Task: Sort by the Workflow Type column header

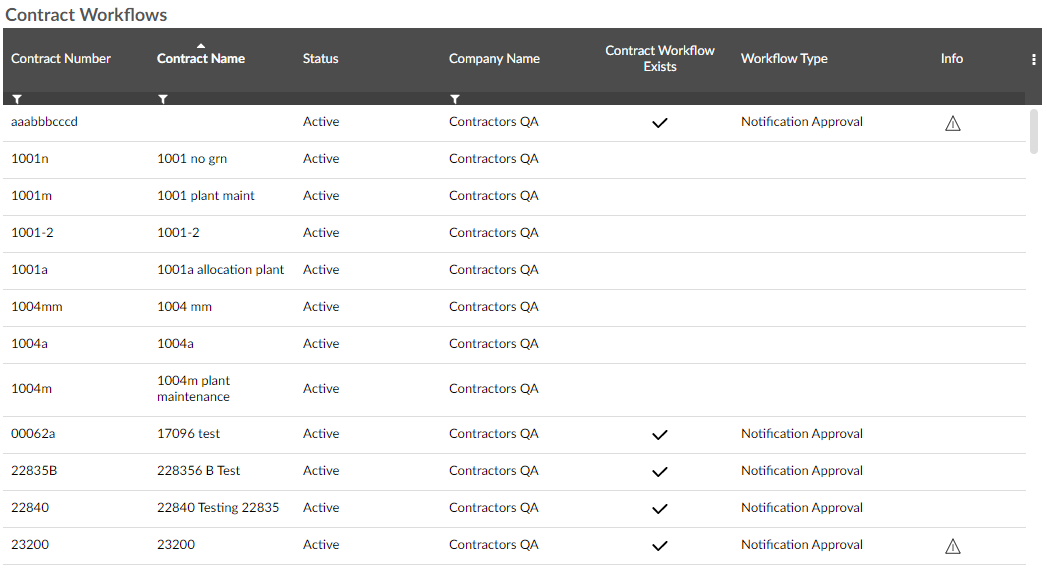Action: pos(784,59)
